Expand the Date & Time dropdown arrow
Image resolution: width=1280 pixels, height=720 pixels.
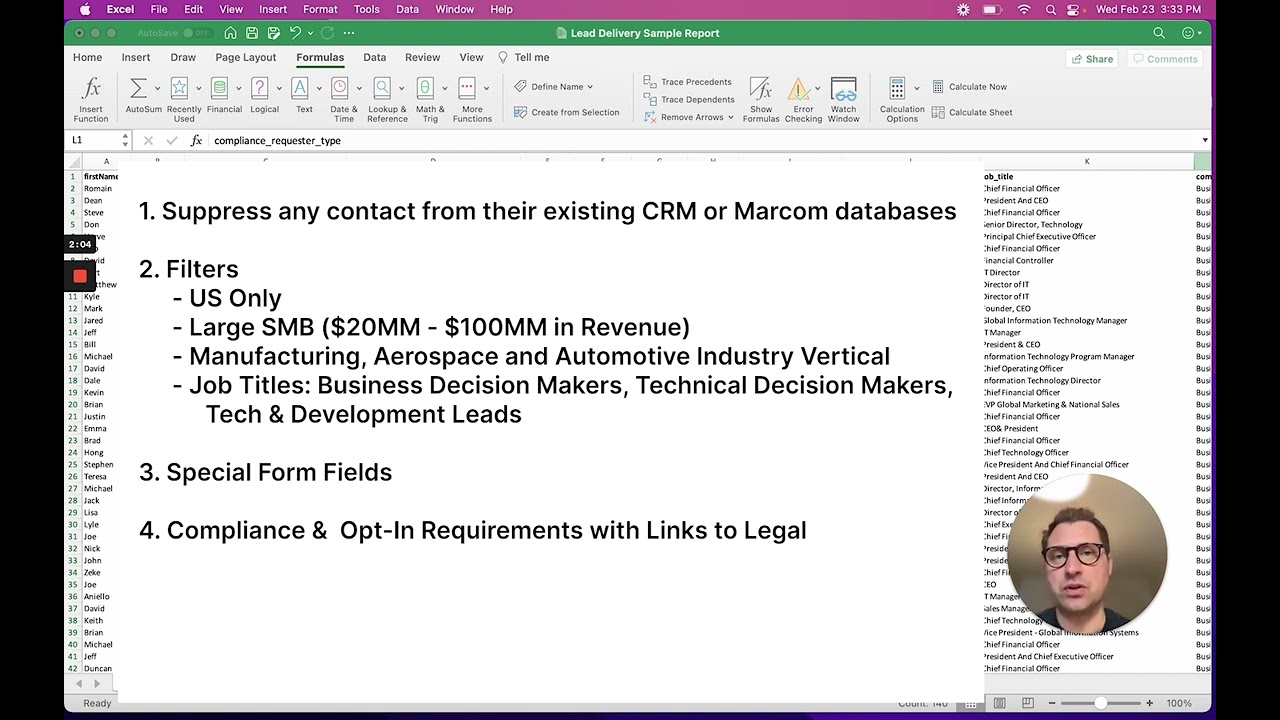(x=357, y=88)
